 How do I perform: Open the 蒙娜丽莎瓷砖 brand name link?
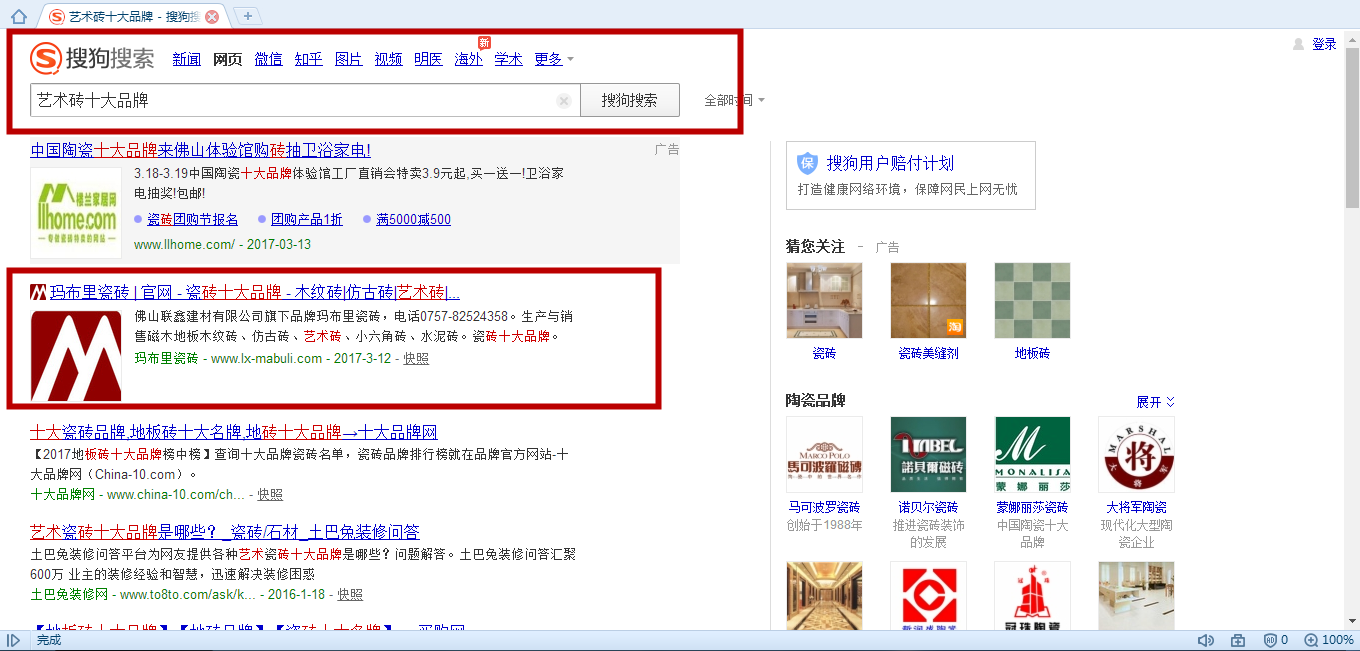(1032, 507)
